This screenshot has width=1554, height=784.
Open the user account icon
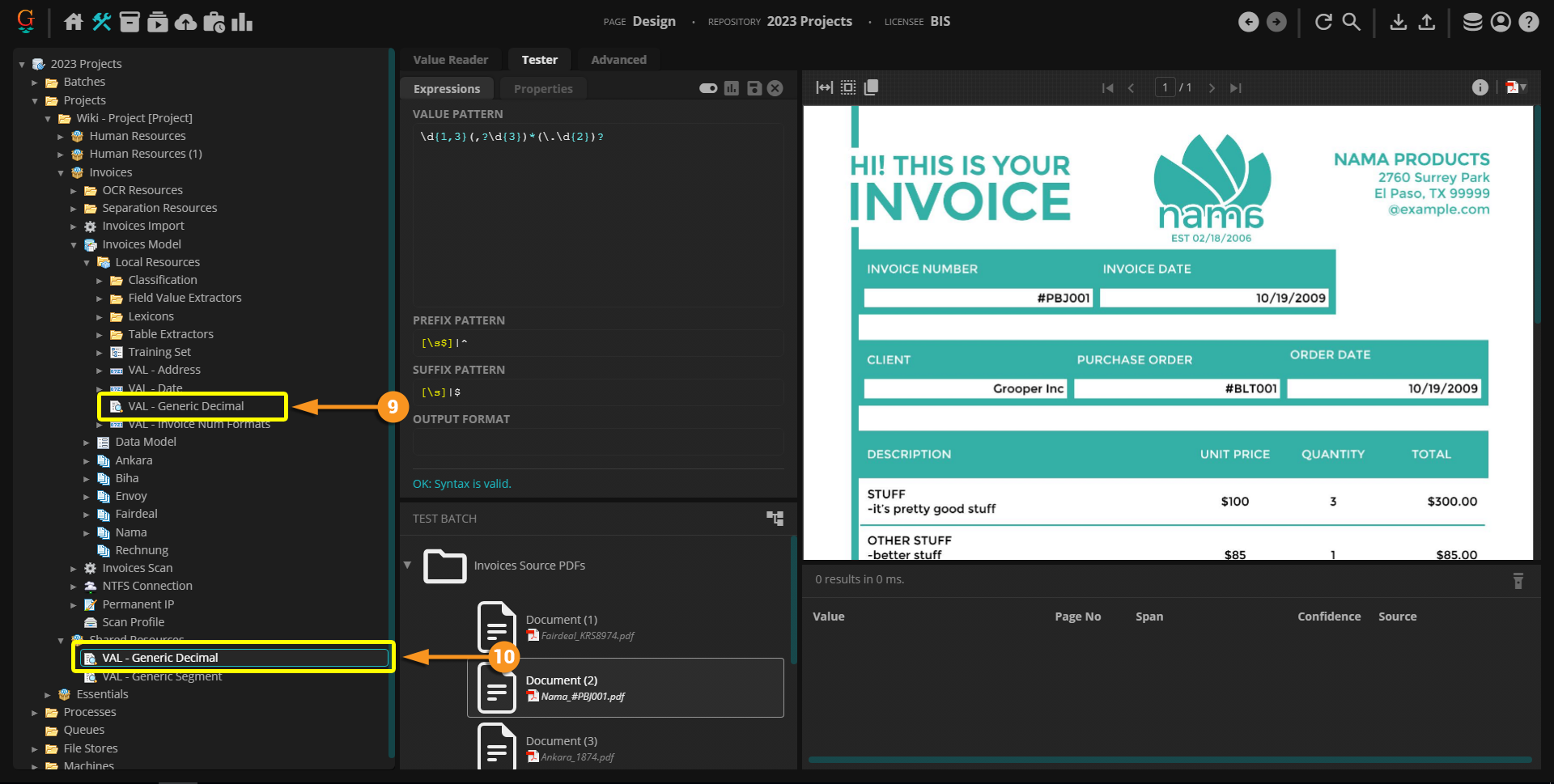pyautogui.click(x=1501, y=22)
